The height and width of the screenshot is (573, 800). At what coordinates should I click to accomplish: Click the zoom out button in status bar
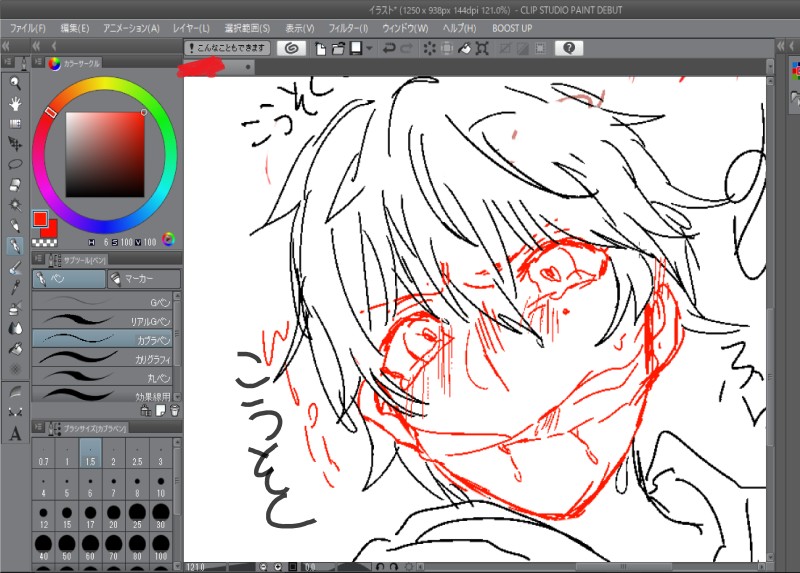(263, 567)
